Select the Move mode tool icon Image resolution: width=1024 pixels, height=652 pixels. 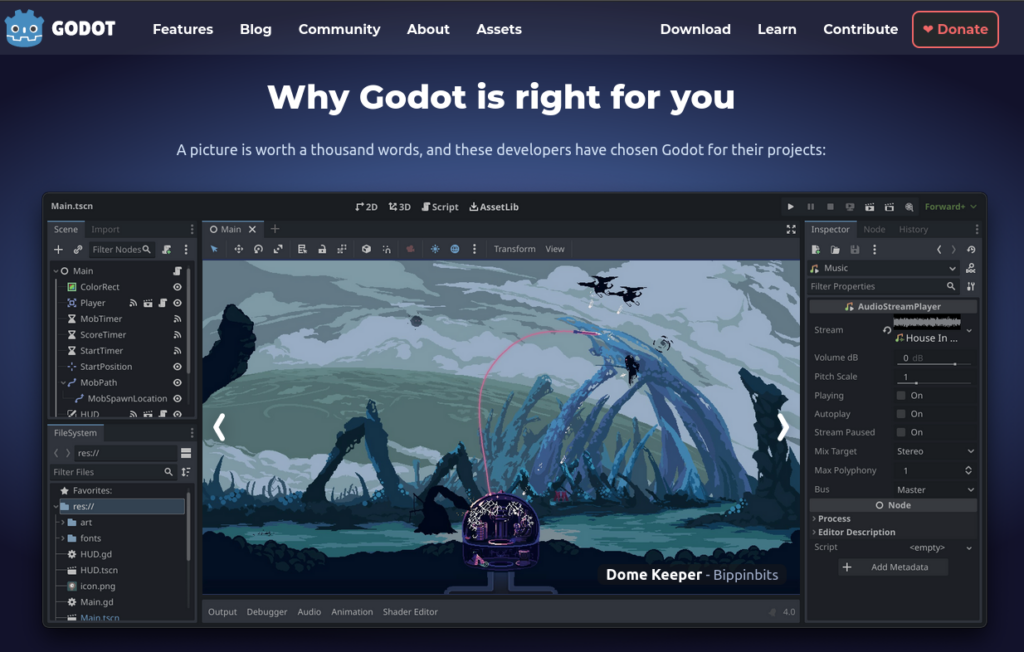238,249
